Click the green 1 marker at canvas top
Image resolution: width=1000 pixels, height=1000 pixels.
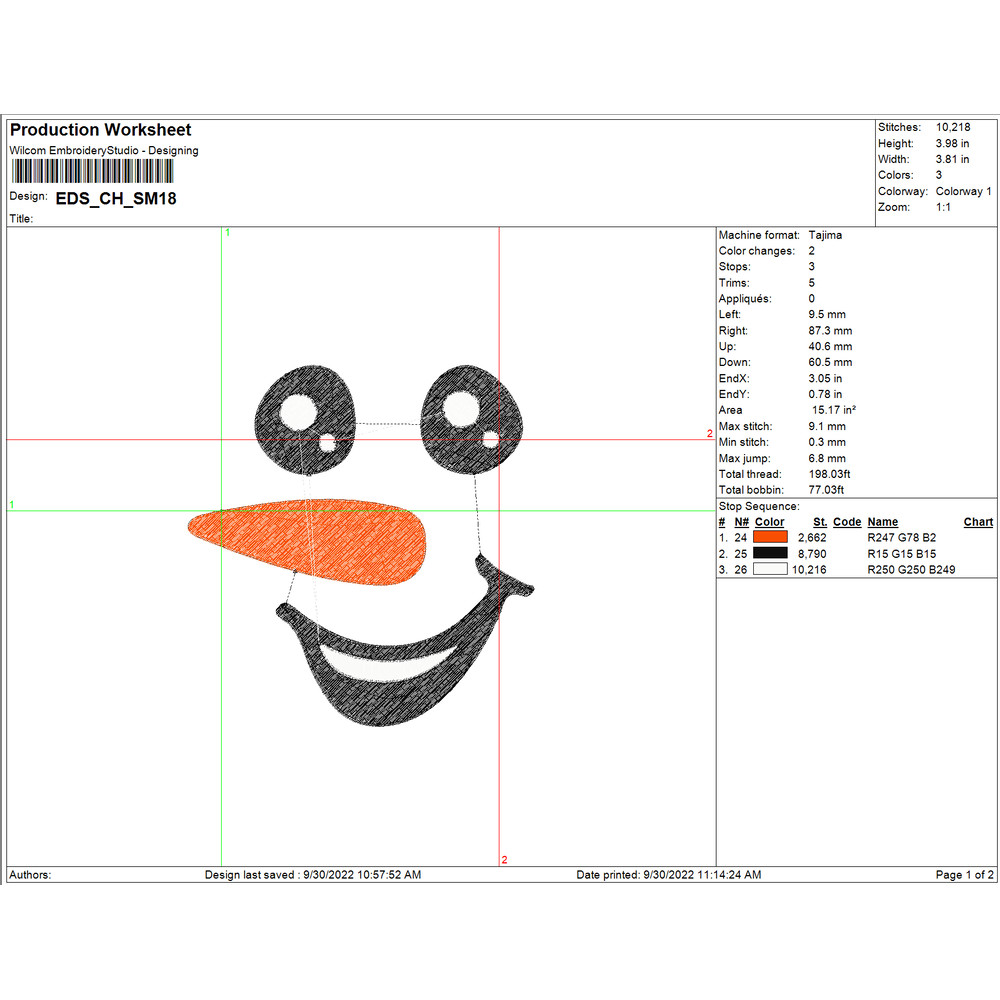pyautogui.click(x=227, y=232)
